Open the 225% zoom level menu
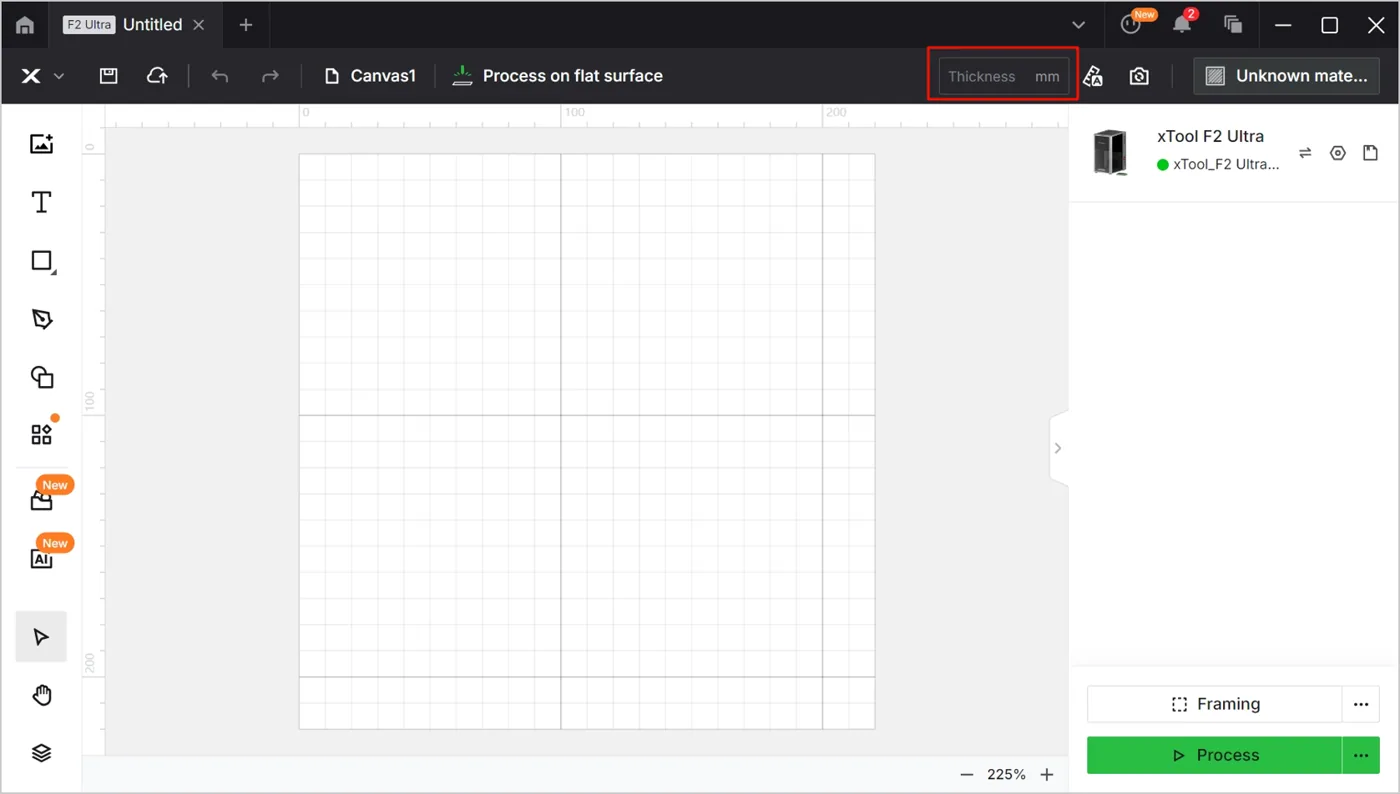This screenshot has width=1400, height=794. tap(1006, 775)
